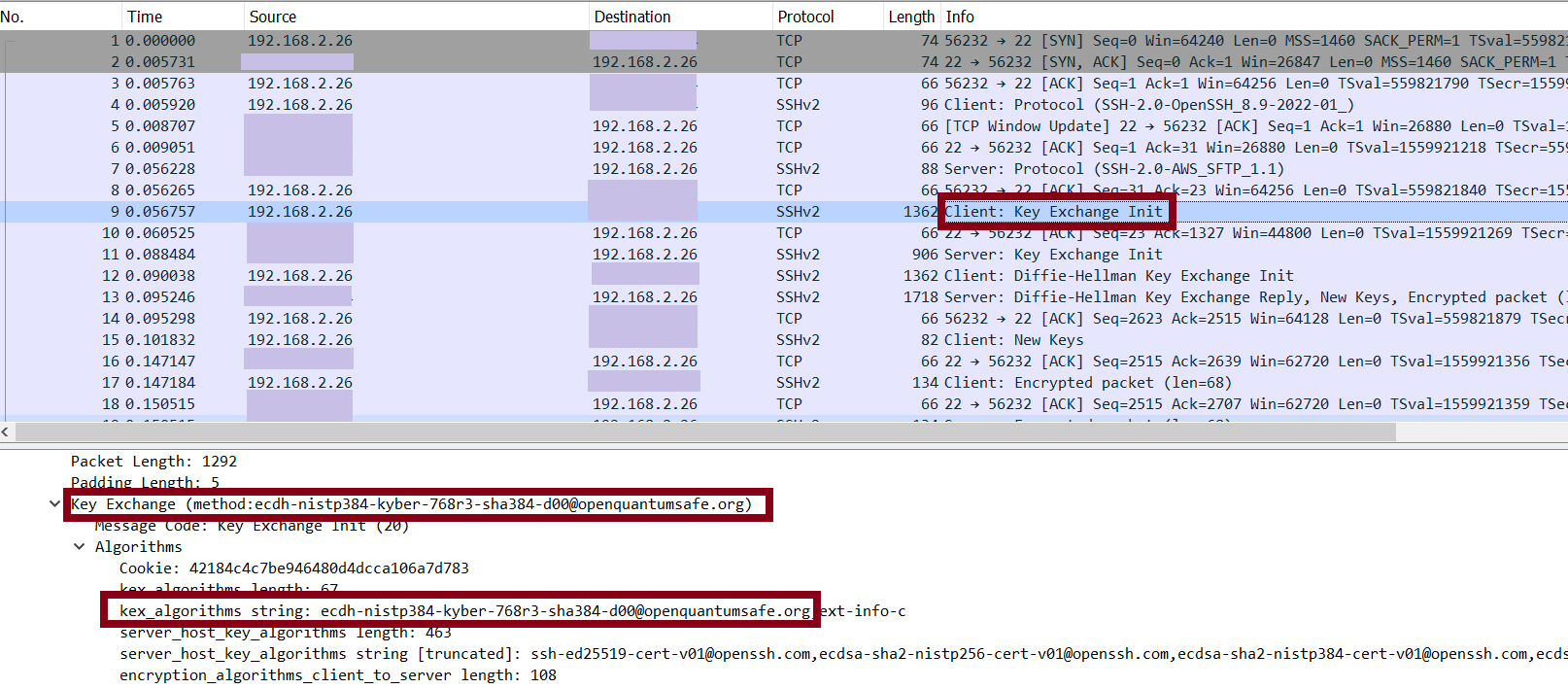This screenshot has width=1568, height=689.
Task: Select packet 3 at time 0.005763
Action: [784, 84]
